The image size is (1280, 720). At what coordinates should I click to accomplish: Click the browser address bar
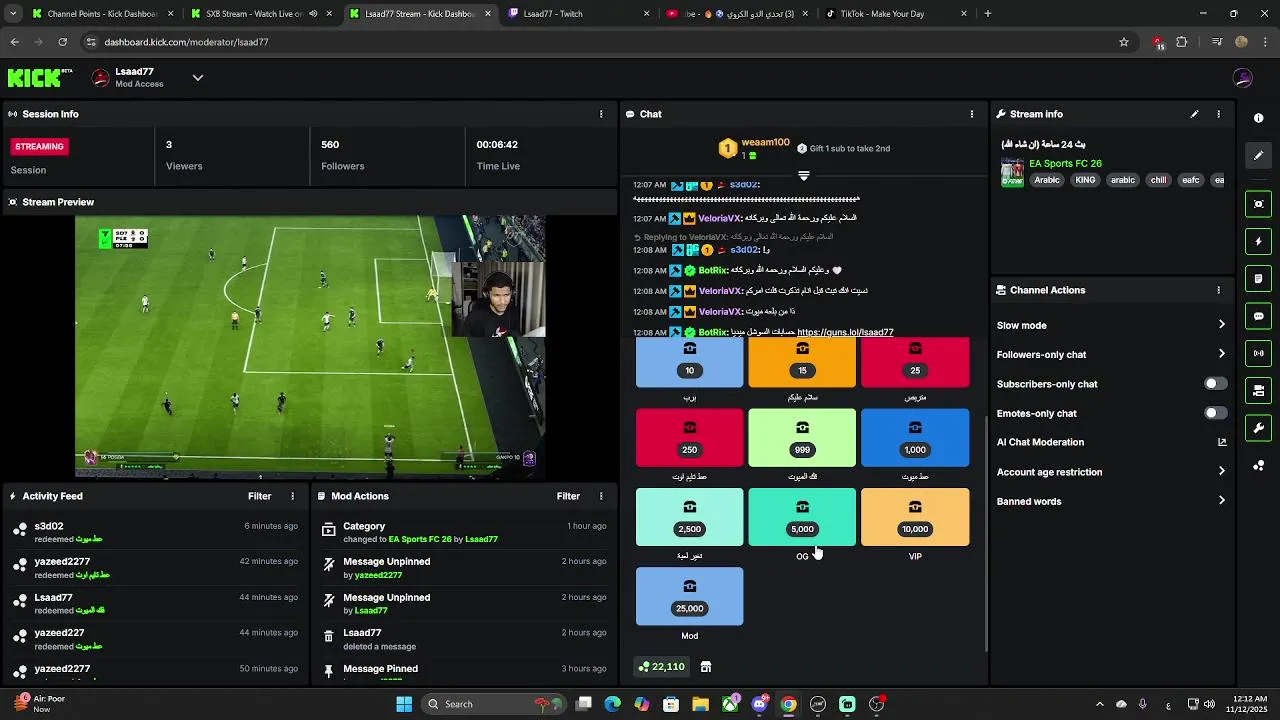click(600, 42)
